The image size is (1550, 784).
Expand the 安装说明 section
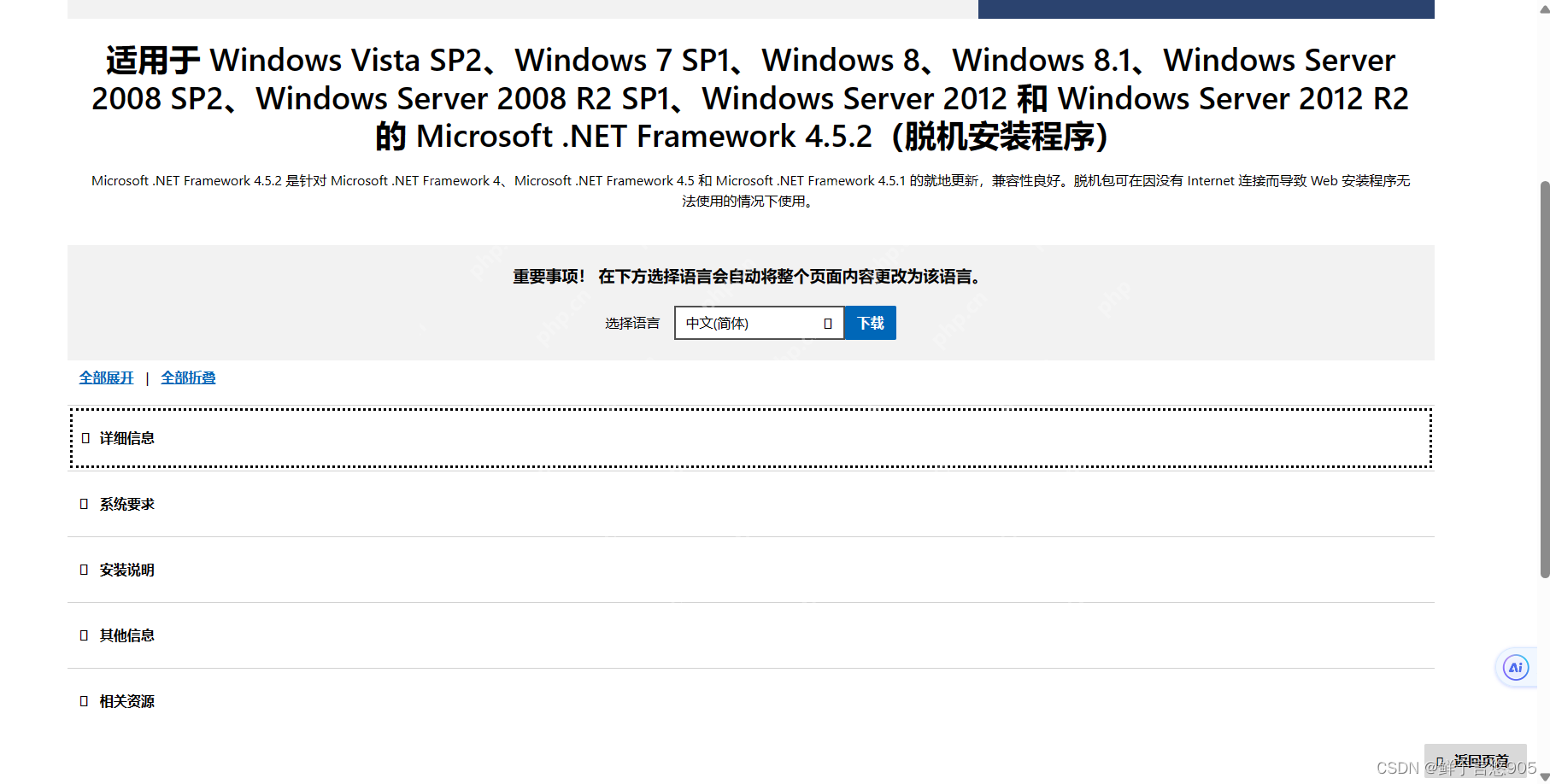coord(126,570)
